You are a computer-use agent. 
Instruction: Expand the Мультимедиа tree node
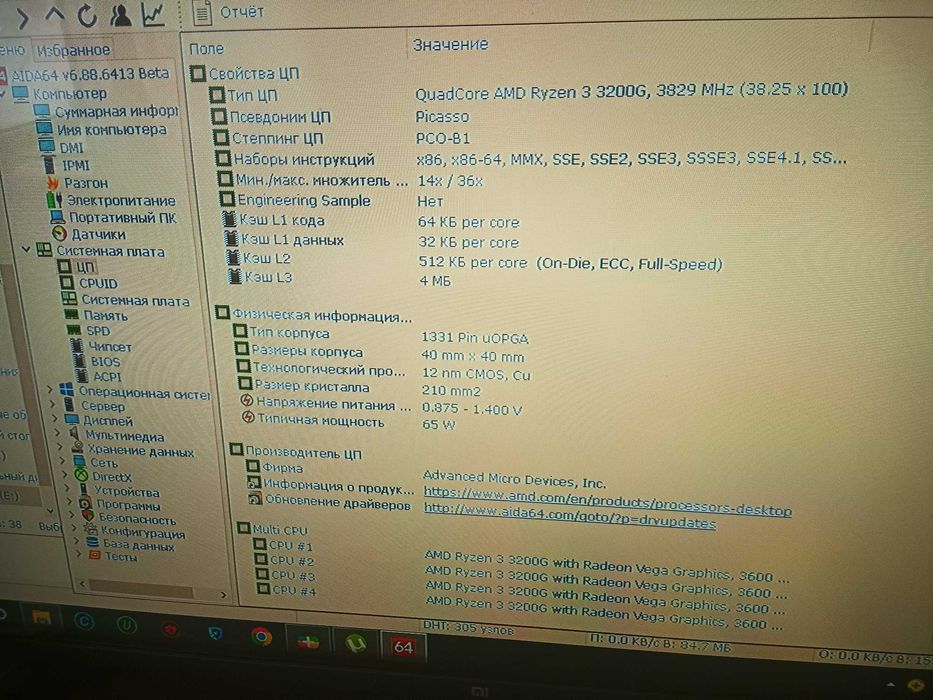[x=58, y=433]
